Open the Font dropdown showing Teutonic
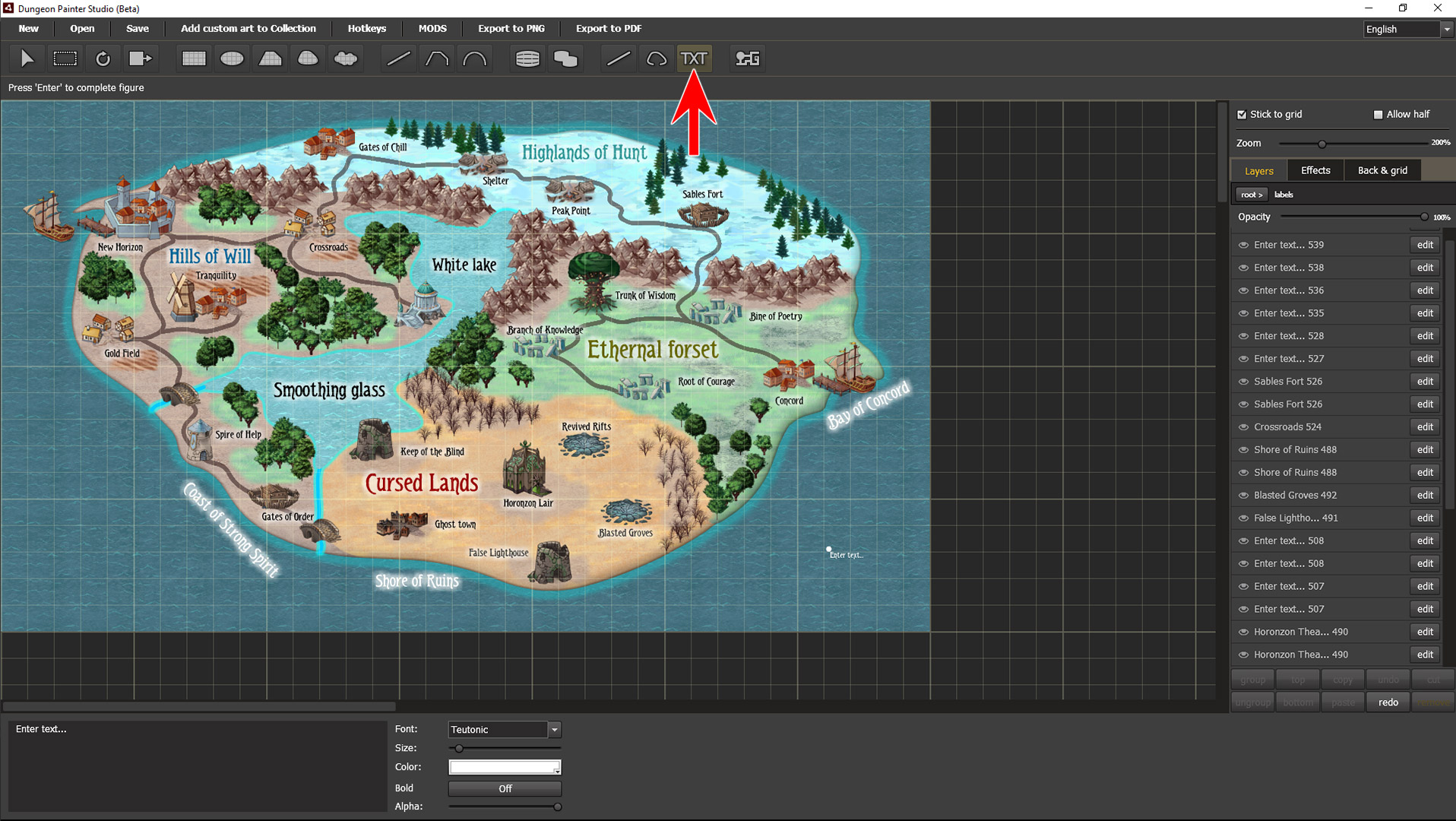This screenshot has height=821, width=1456. pyautogui.click(x=555, y=730)
